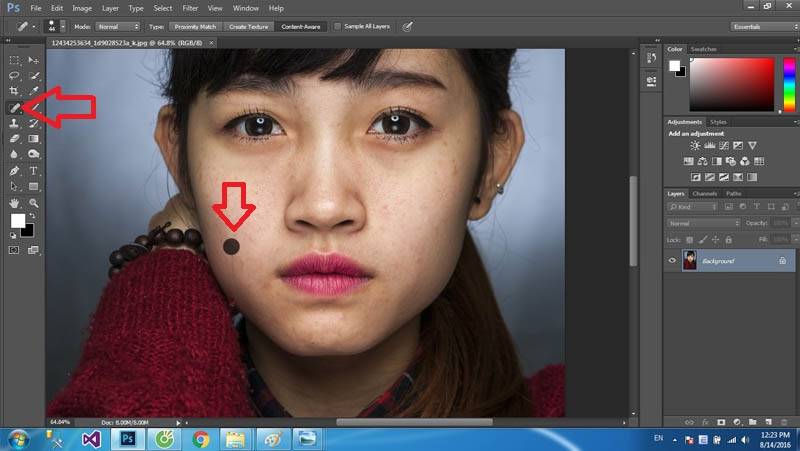Image resolution: width=800 pixels, height=451 pixels.
Task: Switch to the Swatches tab
Action: (703, 49)
